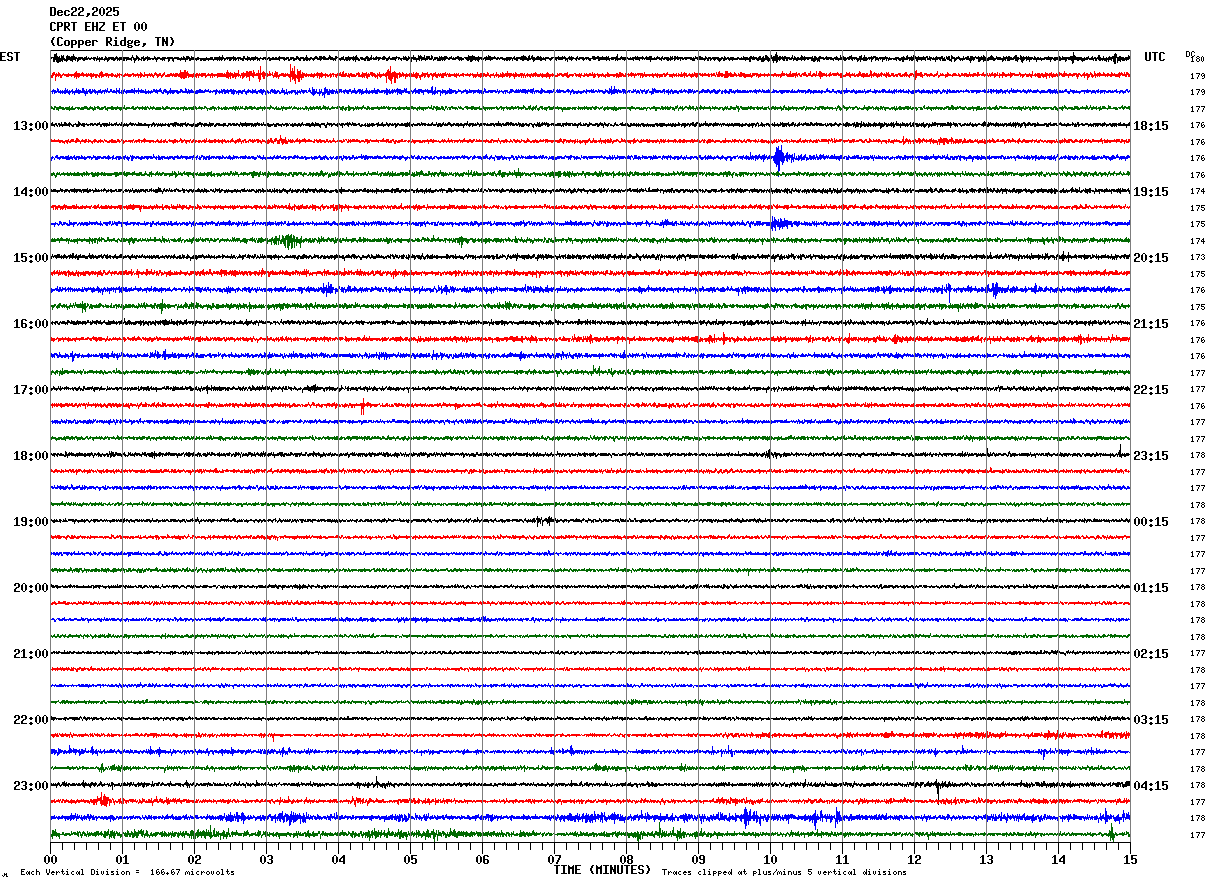The height and width of the screenshot is (886, 1210).
Task: Click minute 07 on the bottom axis
Action: pos(554,859)
